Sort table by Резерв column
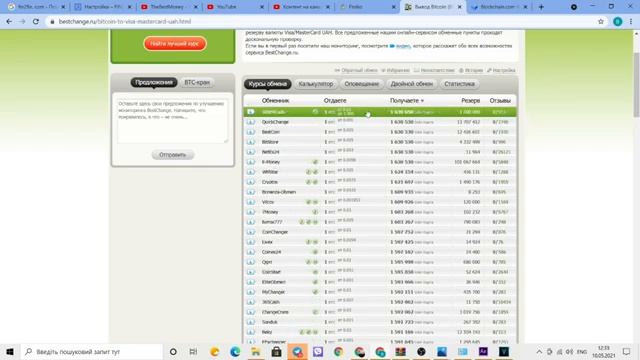Image resolution: width=640 pixels, height=360 pixels. pyautogui.click(x=471, y=100)
